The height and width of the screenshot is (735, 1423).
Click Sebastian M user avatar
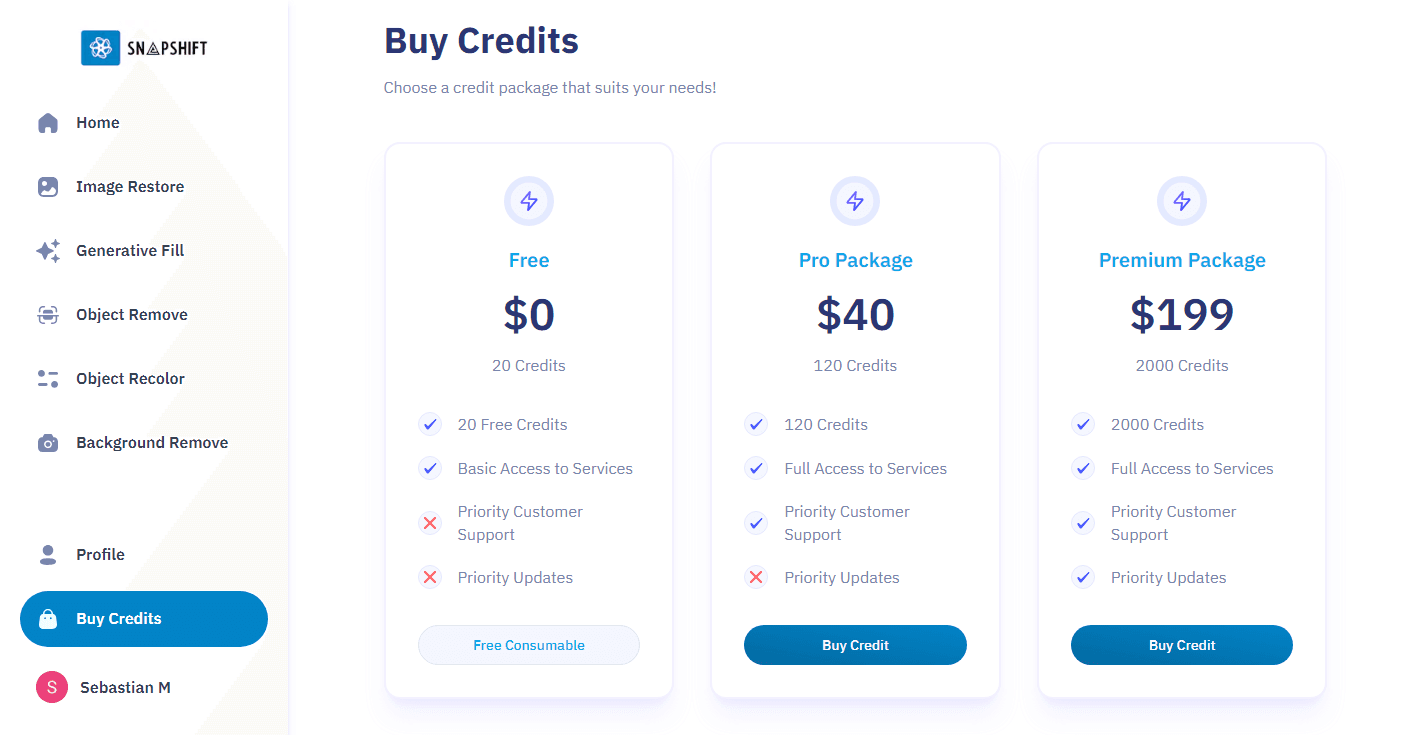click(x=52, y=687)
